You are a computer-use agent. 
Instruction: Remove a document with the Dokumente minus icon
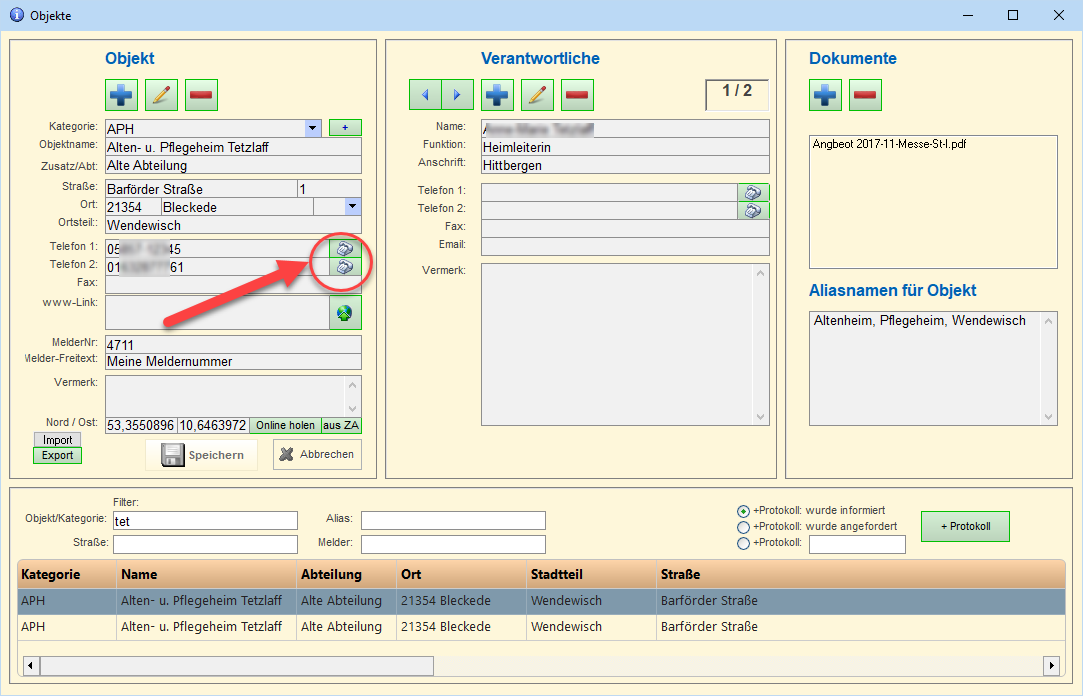(x=865, y=95)
